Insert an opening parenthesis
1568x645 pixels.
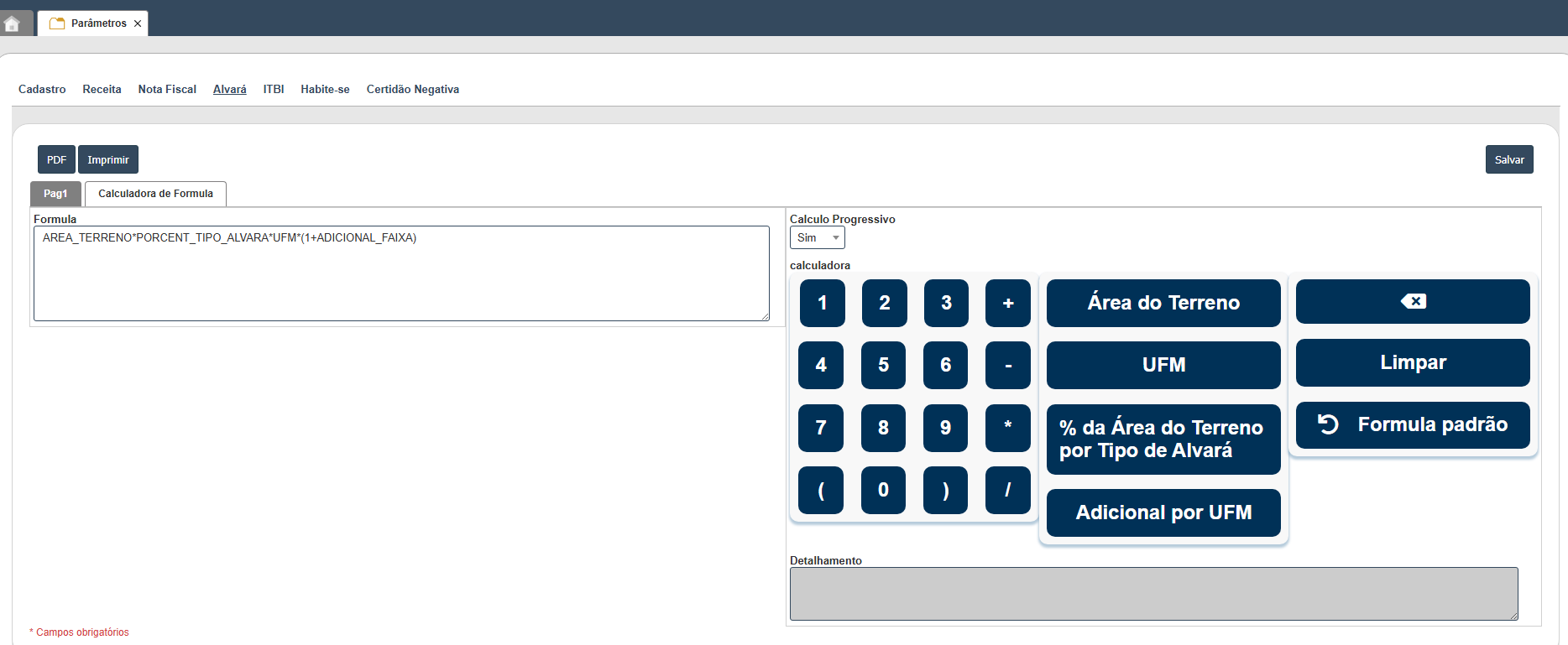tap(821, 490)
